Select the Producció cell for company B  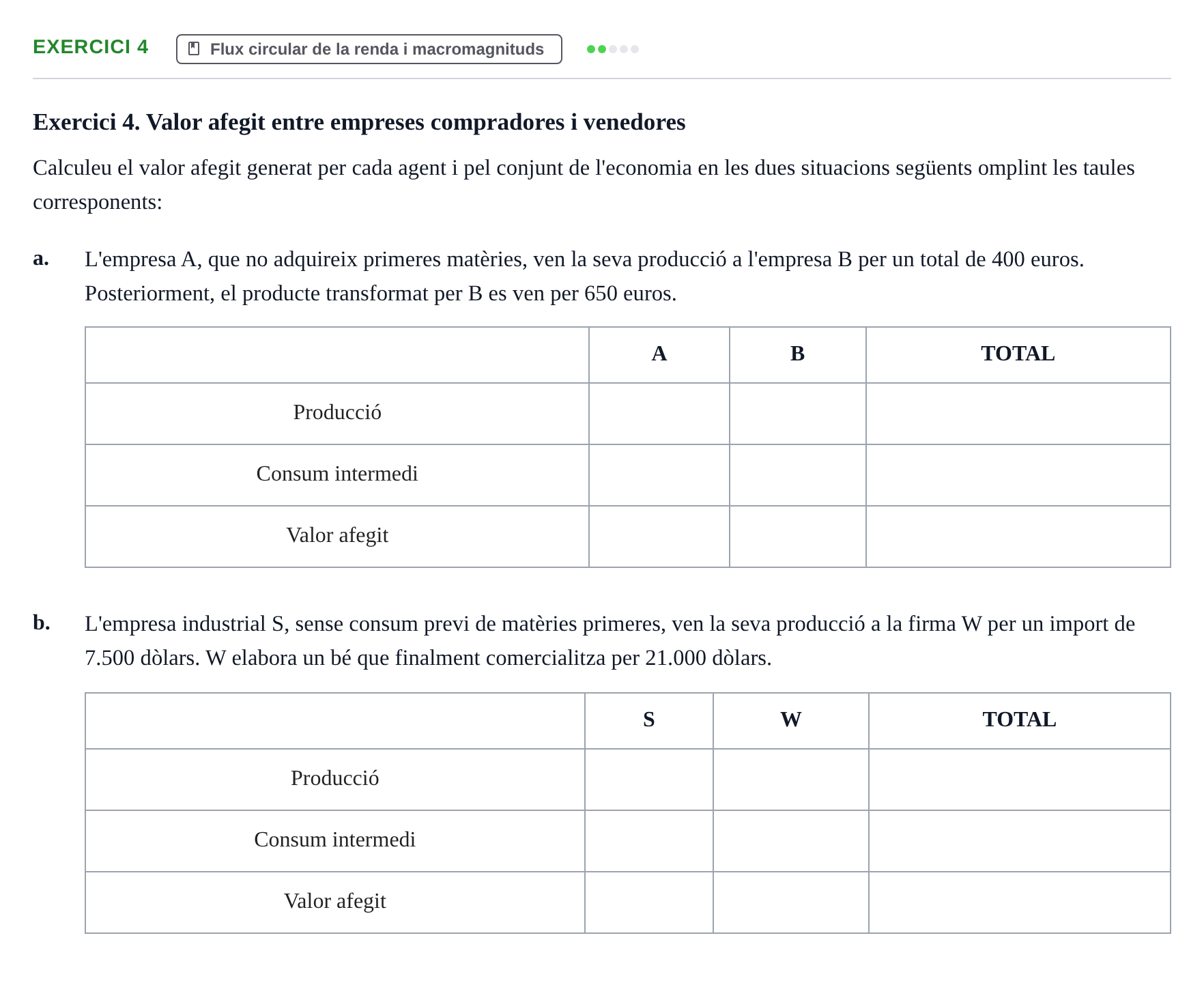click(x=798, y=414)
